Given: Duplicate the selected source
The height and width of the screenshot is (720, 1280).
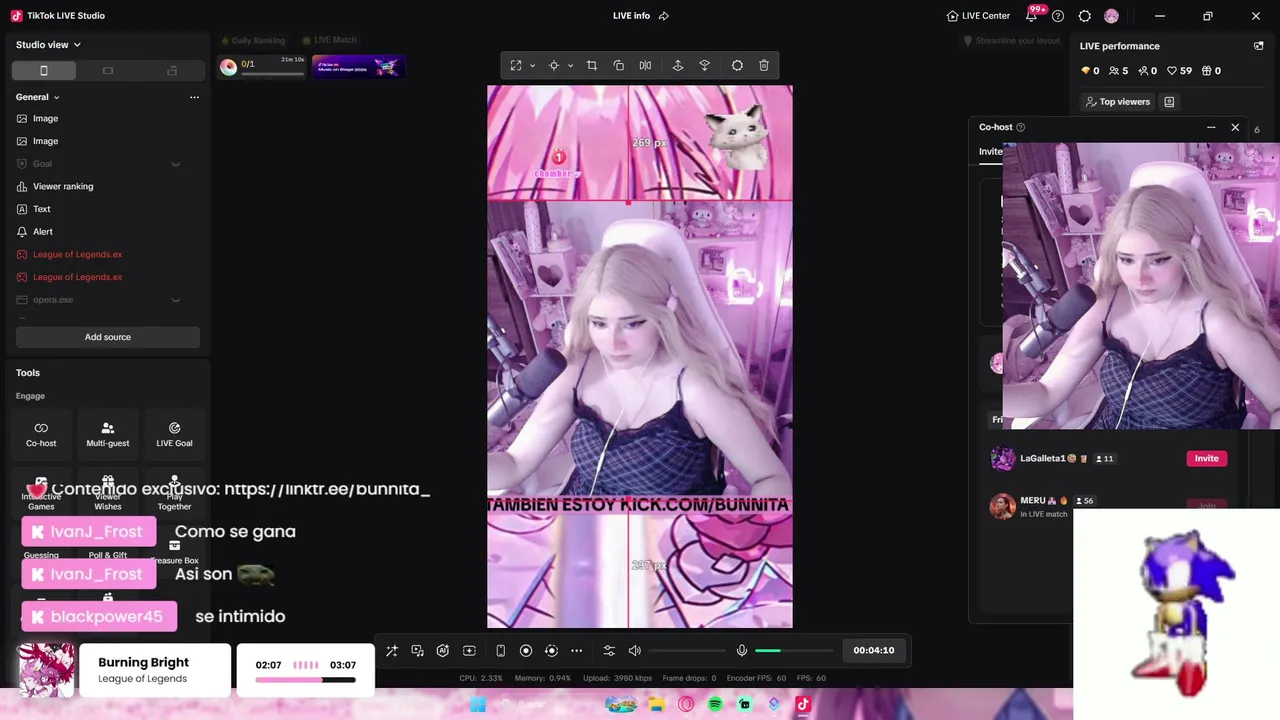Looking at the screenshot, I should [x=619, y=65].
